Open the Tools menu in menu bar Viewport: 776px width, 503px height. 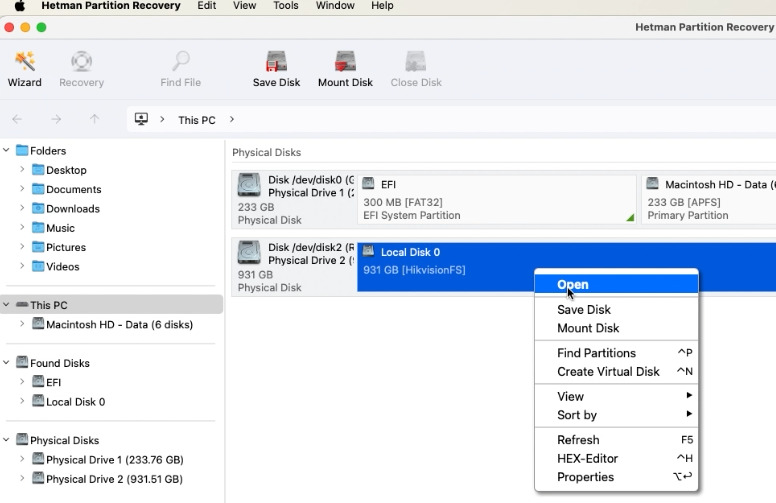point(286,5)
